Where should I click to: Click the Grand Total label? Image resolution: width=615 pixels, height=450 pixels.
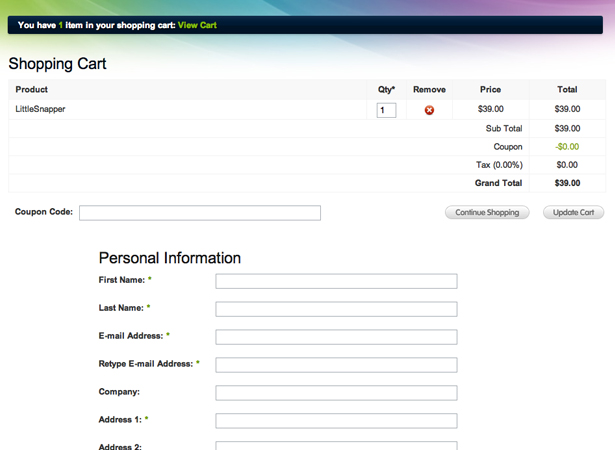pyautogui.click(x=498, y=183)
